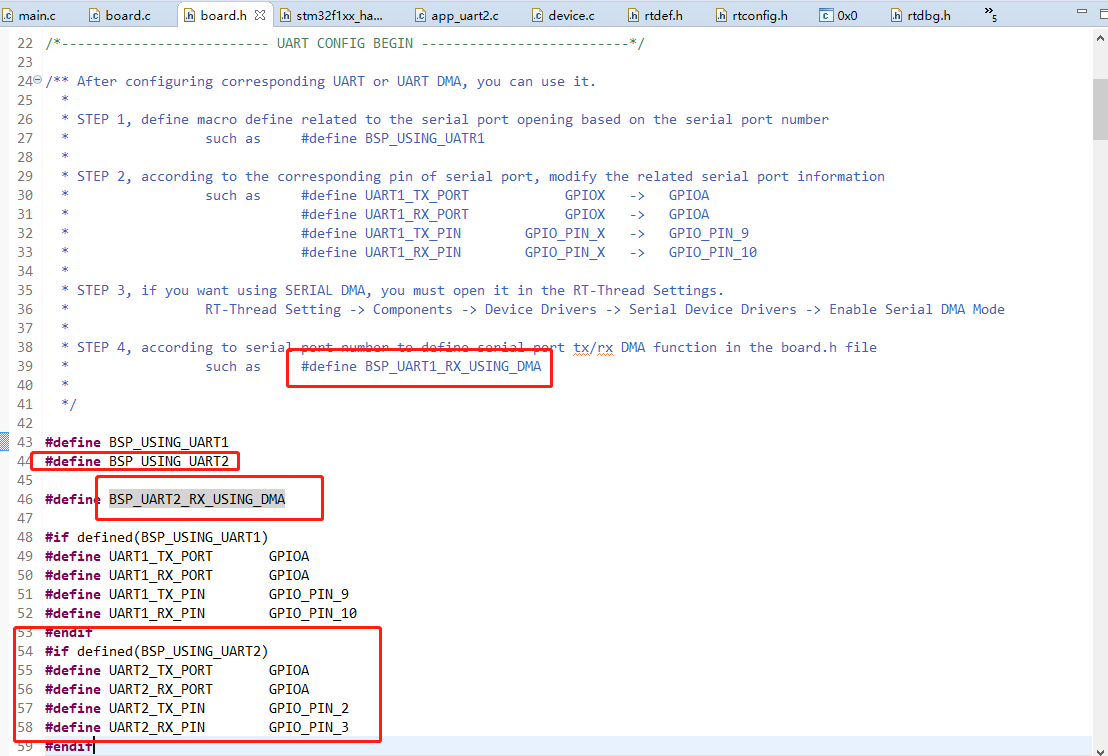
Task: Click the header icon on rtconfig.h tab
Action: coord(721,15)
